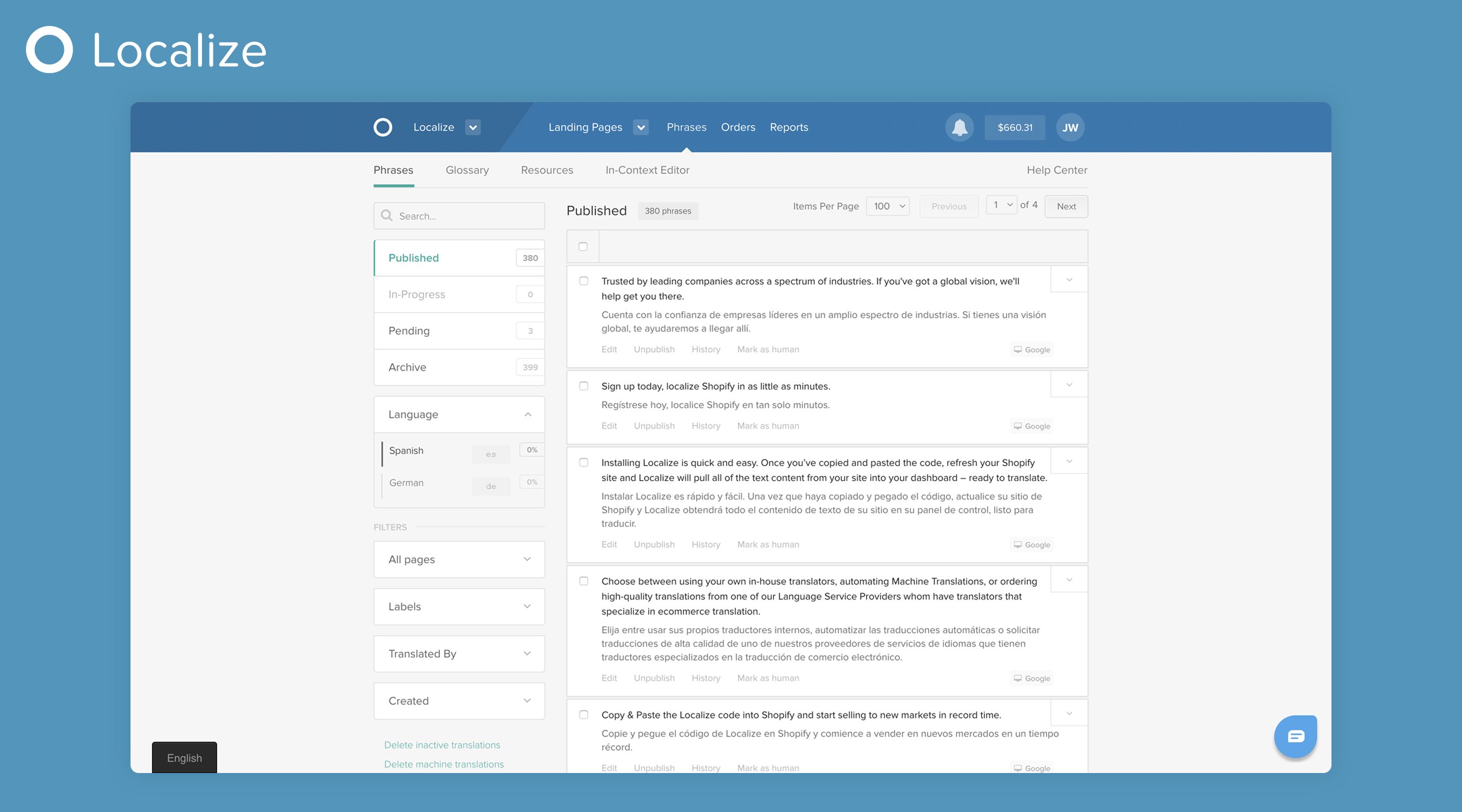Click the search magnifier in the sidebar
The height and width of the screenshot is (812, 1462).
387,215
